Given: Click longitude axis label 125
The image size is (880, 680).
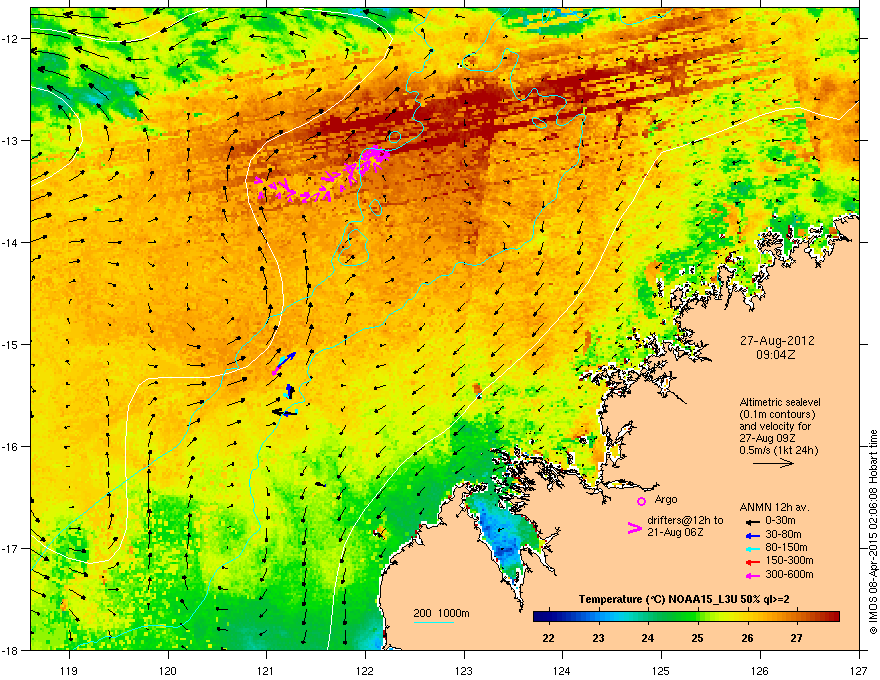Looking at the screenshot, I should pos(661,671).
